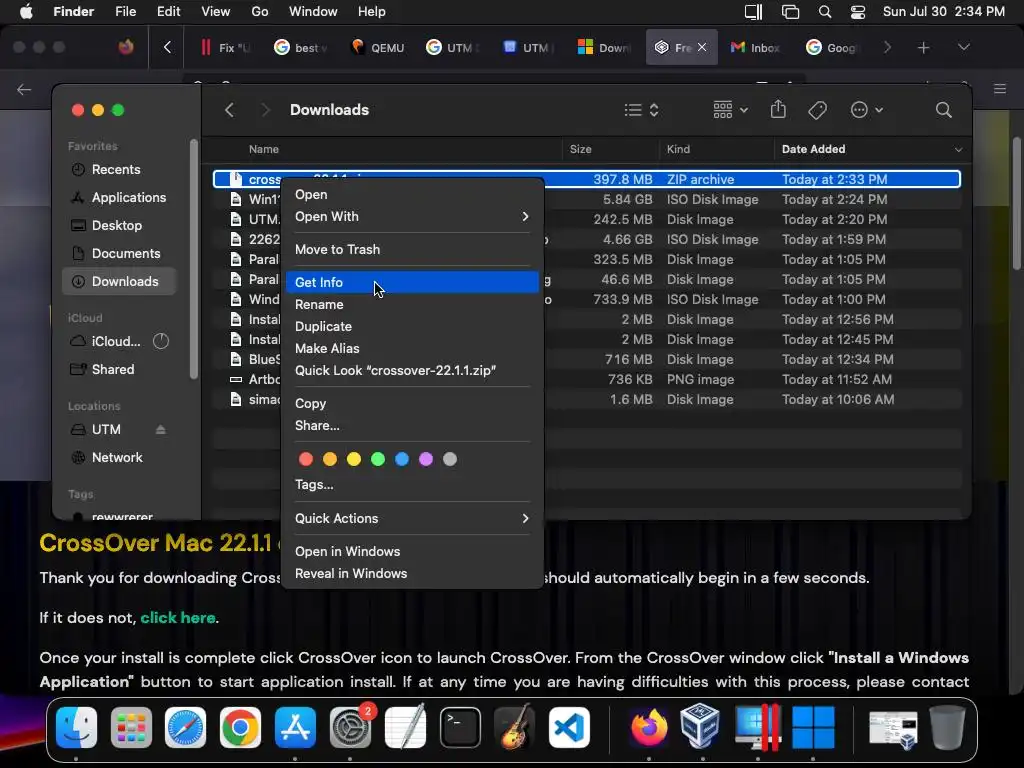Open Launchpad from the Dock
Image resolution: width=1024 pixels, height=768 pixels.
[x=131, y=727]
